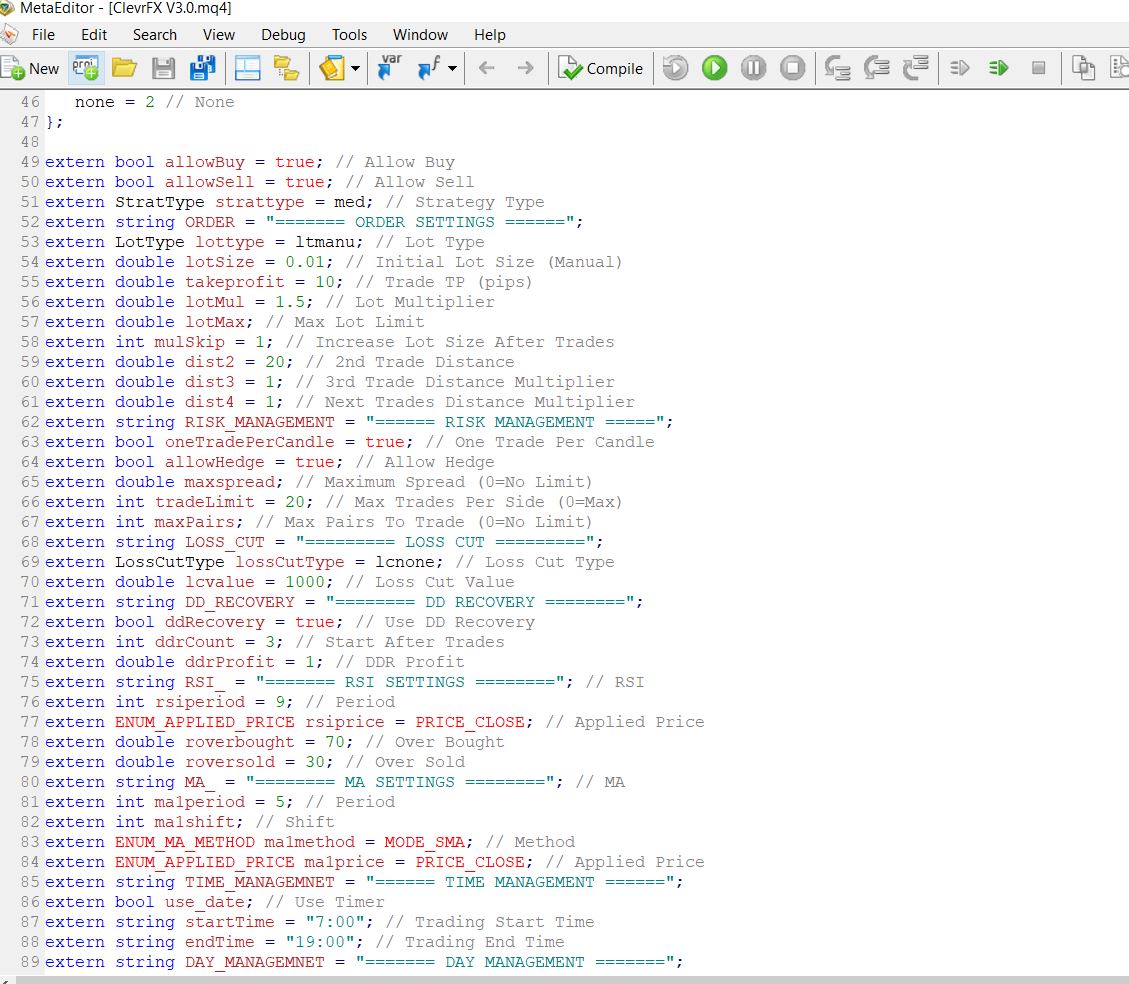Open the Tools menu
Screen dimensions: 1129x984
point(349,34)
